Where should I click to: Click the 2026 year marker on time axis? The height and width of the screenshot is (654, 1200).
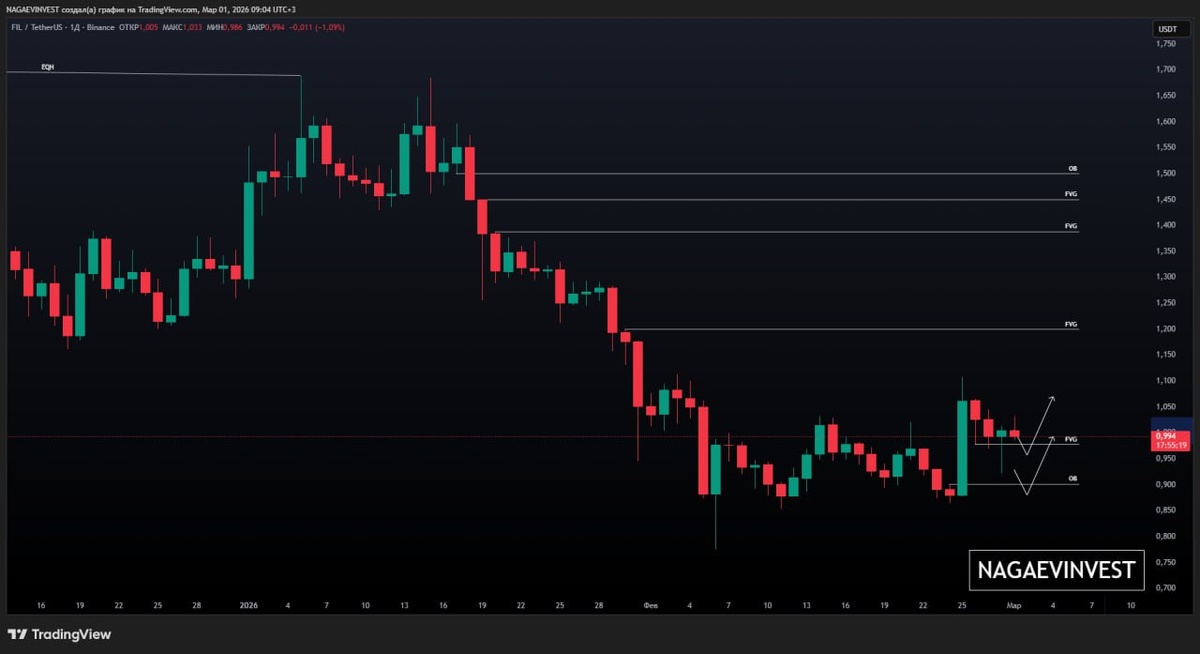249,605
